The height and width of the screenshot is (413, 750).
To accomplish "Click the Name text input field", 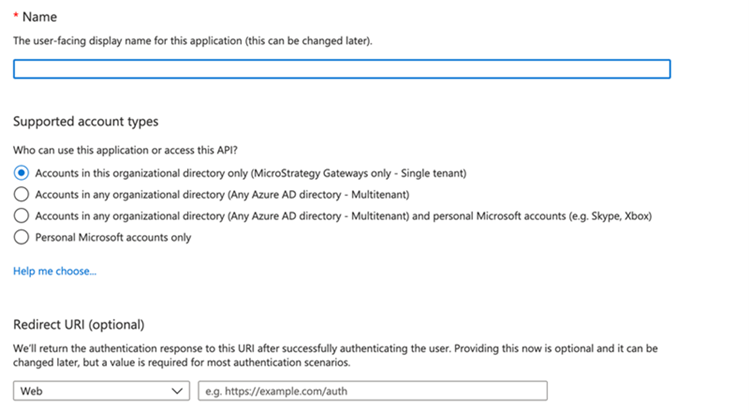I will pyautogui.click(x=341, y=69).
